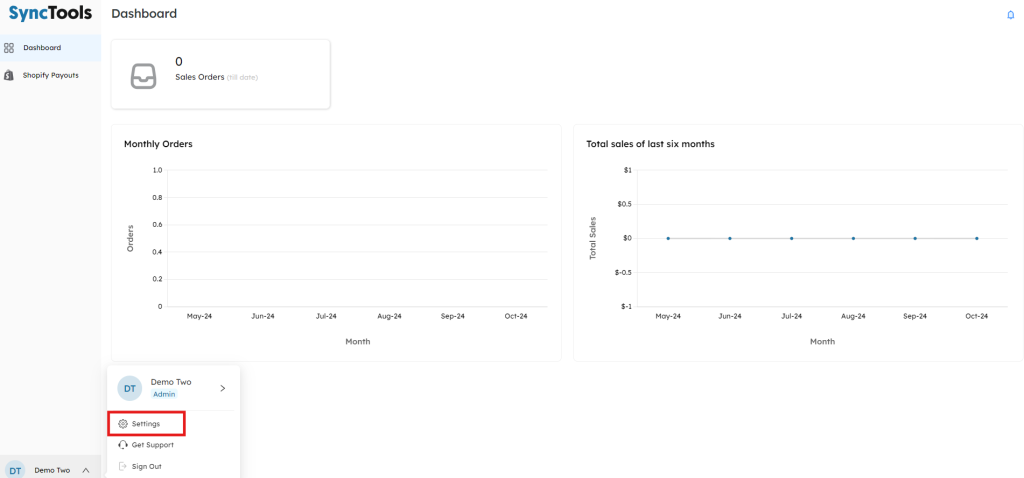Image resolution: width=1024 pixels, height=478 pixels.
Task: Click the DT avatar in the profile popup
Action: 130,388
